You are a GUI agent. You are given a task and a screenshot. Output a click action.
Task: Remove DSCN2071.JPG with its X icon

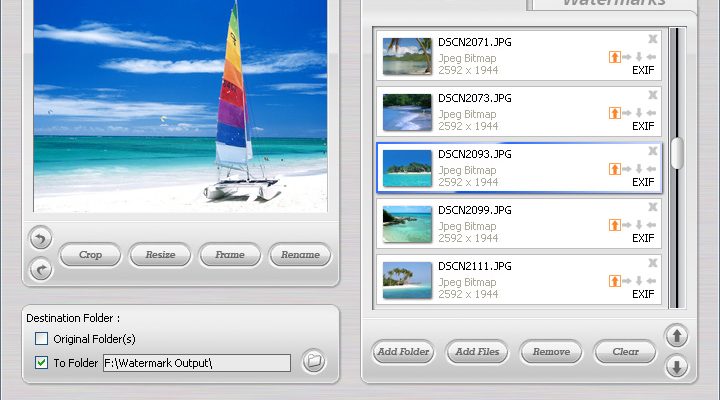coord(652,39)
